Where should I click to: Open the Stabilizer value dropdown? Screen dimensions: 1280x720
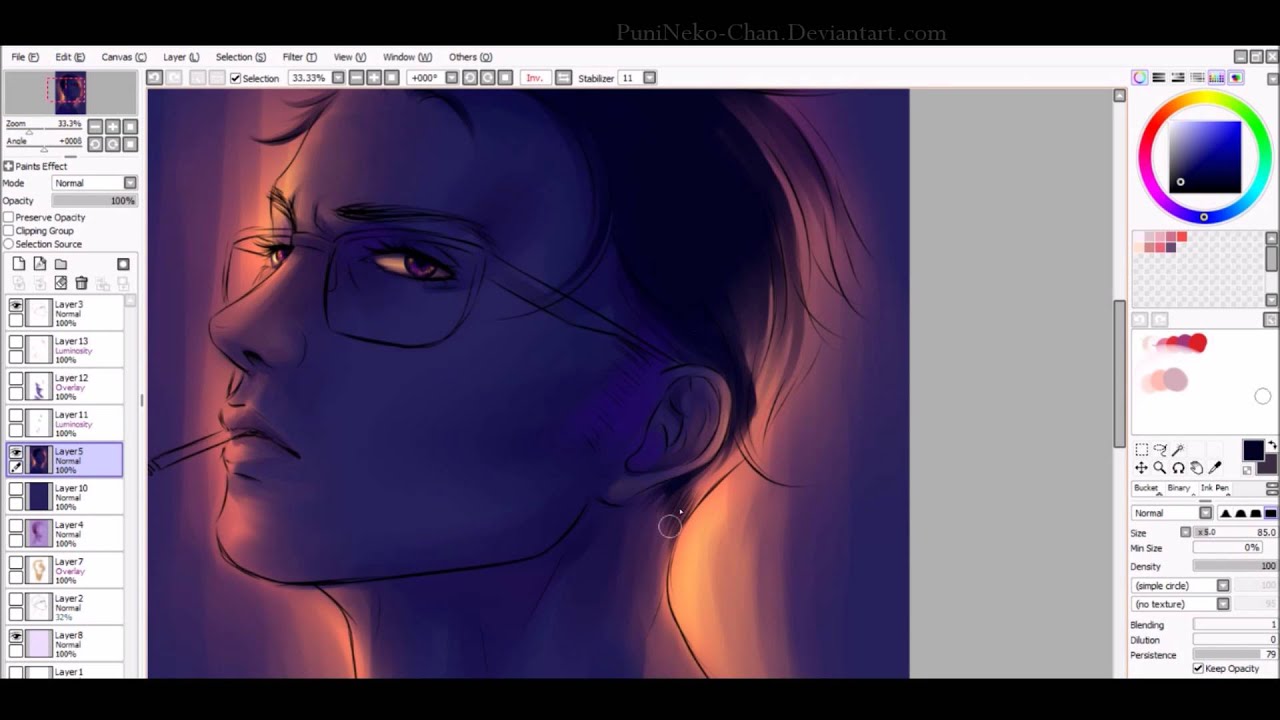point(650,78)
